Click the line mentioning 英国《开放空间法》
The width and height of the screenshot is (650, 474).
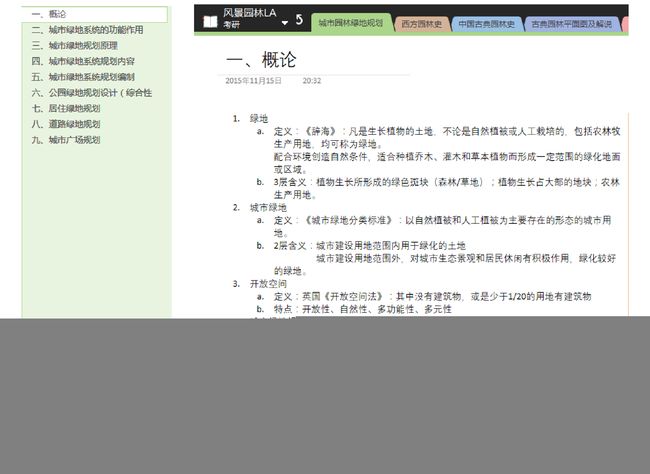(x=432, y=297)
